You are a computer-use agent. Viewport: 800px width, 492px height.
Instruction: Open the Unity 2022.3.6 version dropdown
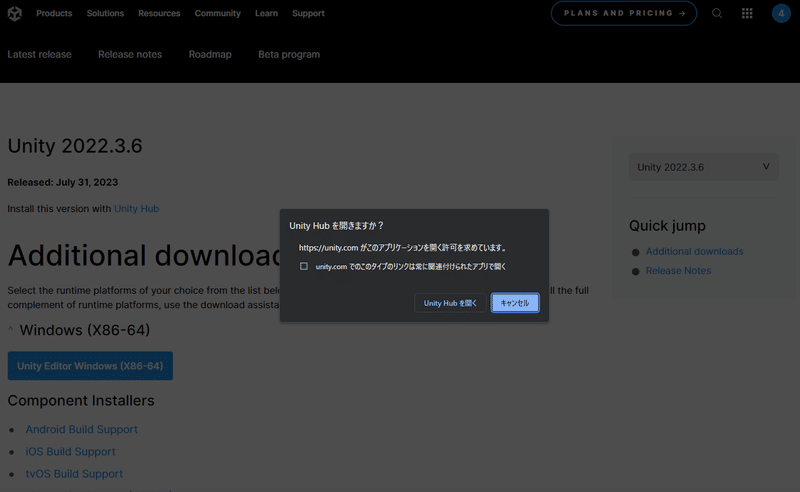click(x=704, y=167)
